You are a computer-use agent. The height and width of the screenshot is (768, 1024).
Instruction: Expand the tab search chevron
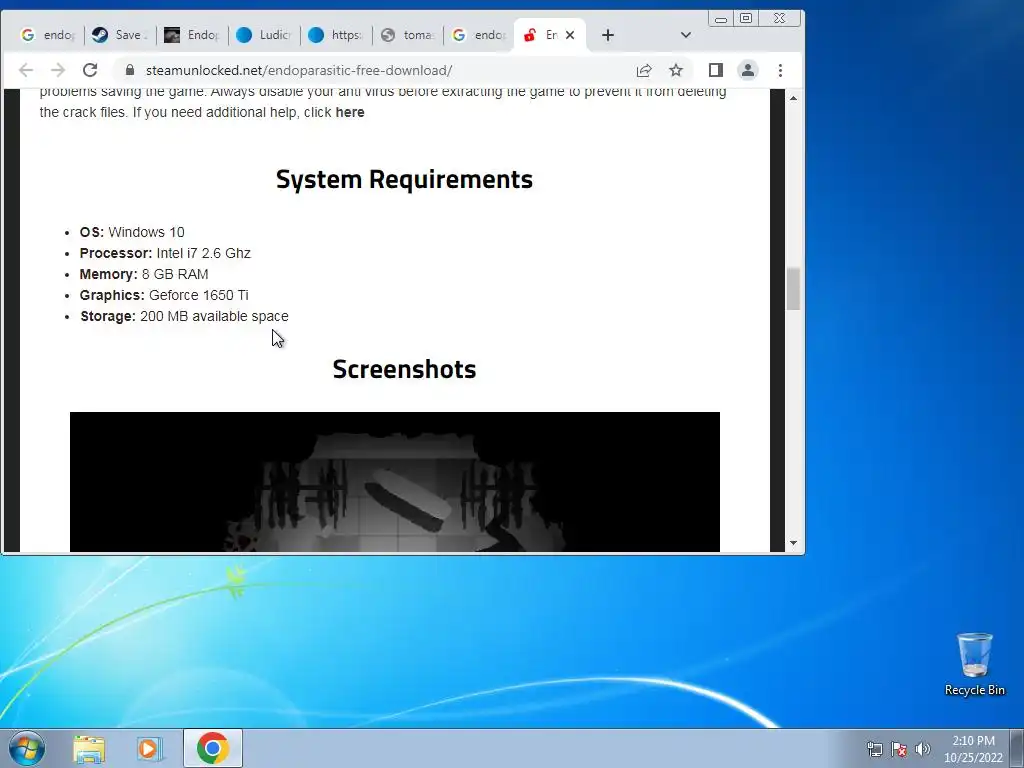686,35
